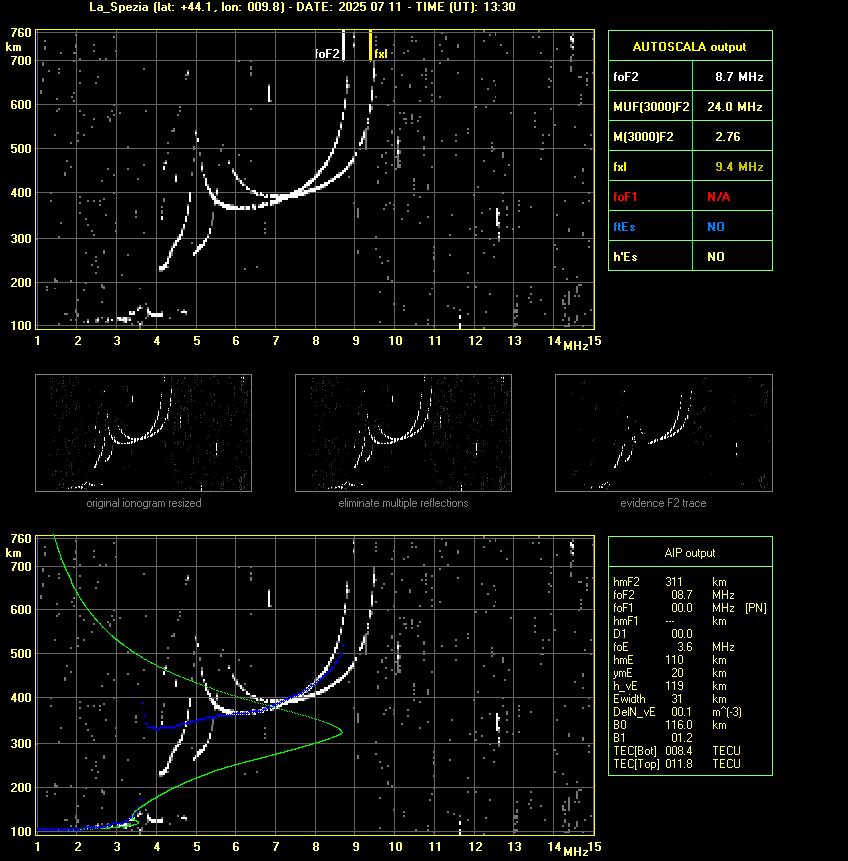Click the yellow fxI marker on top ionogram
The image size is (848, 861).
(370, 46)
